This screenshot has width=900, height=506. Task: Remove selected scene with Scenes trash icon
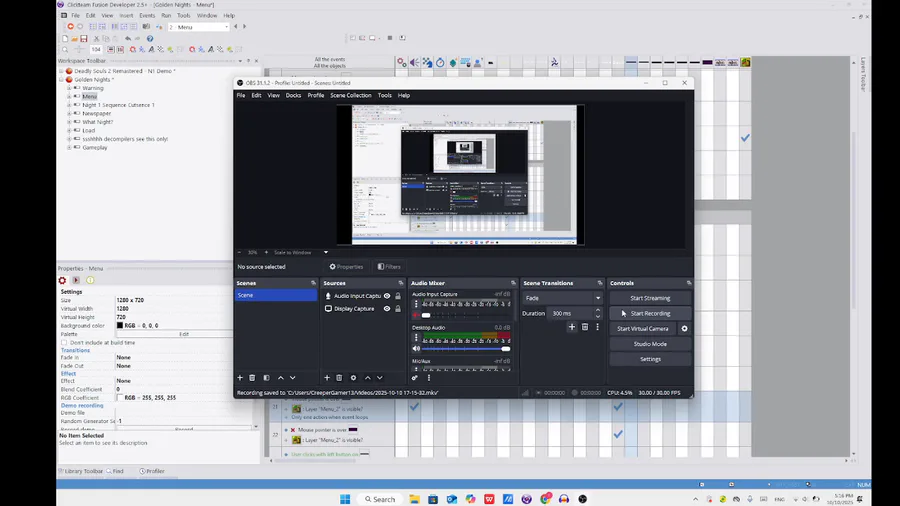(252, 377)
